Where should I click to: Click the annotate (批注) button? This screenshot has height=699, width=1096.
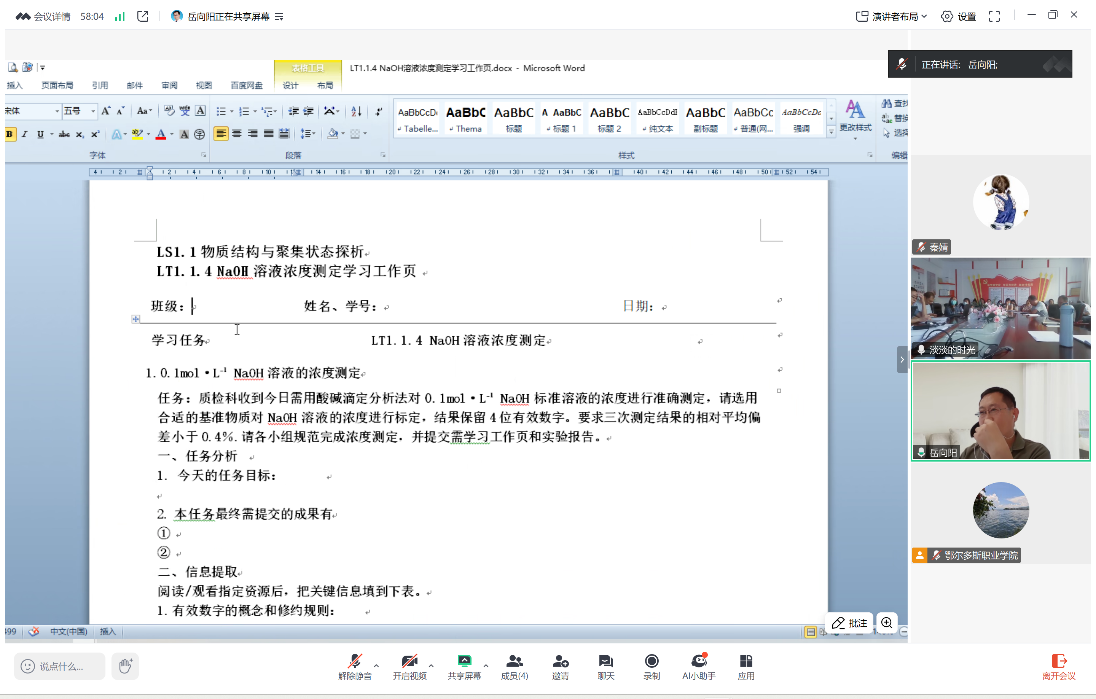click(x=849, y=623)
